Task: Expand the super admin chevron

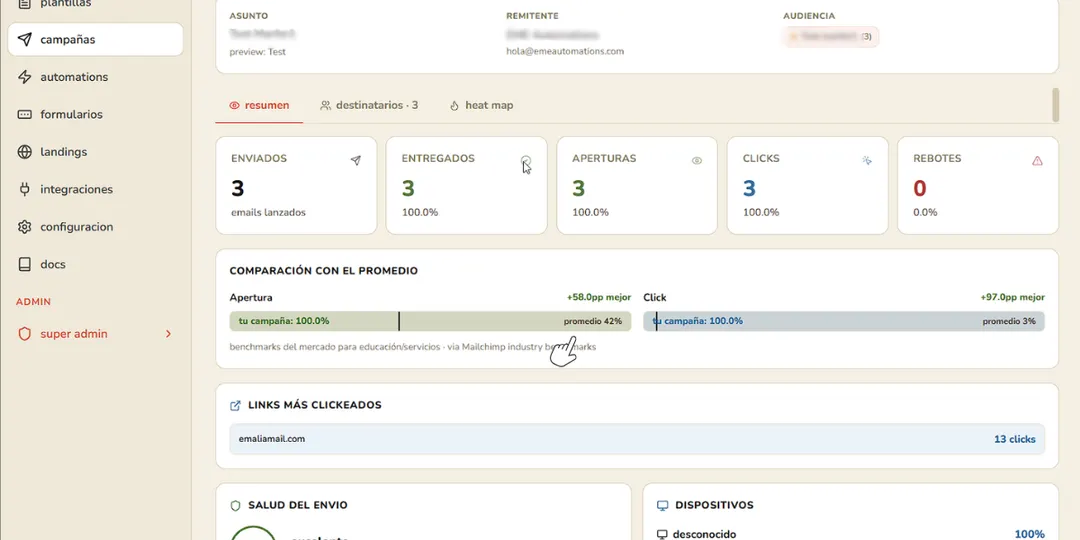Action: (169, 334)
